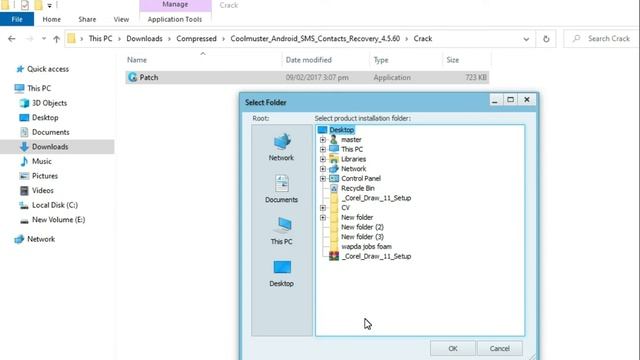Expand the CV folder node

pyautogui.click(x=323, y=208)
